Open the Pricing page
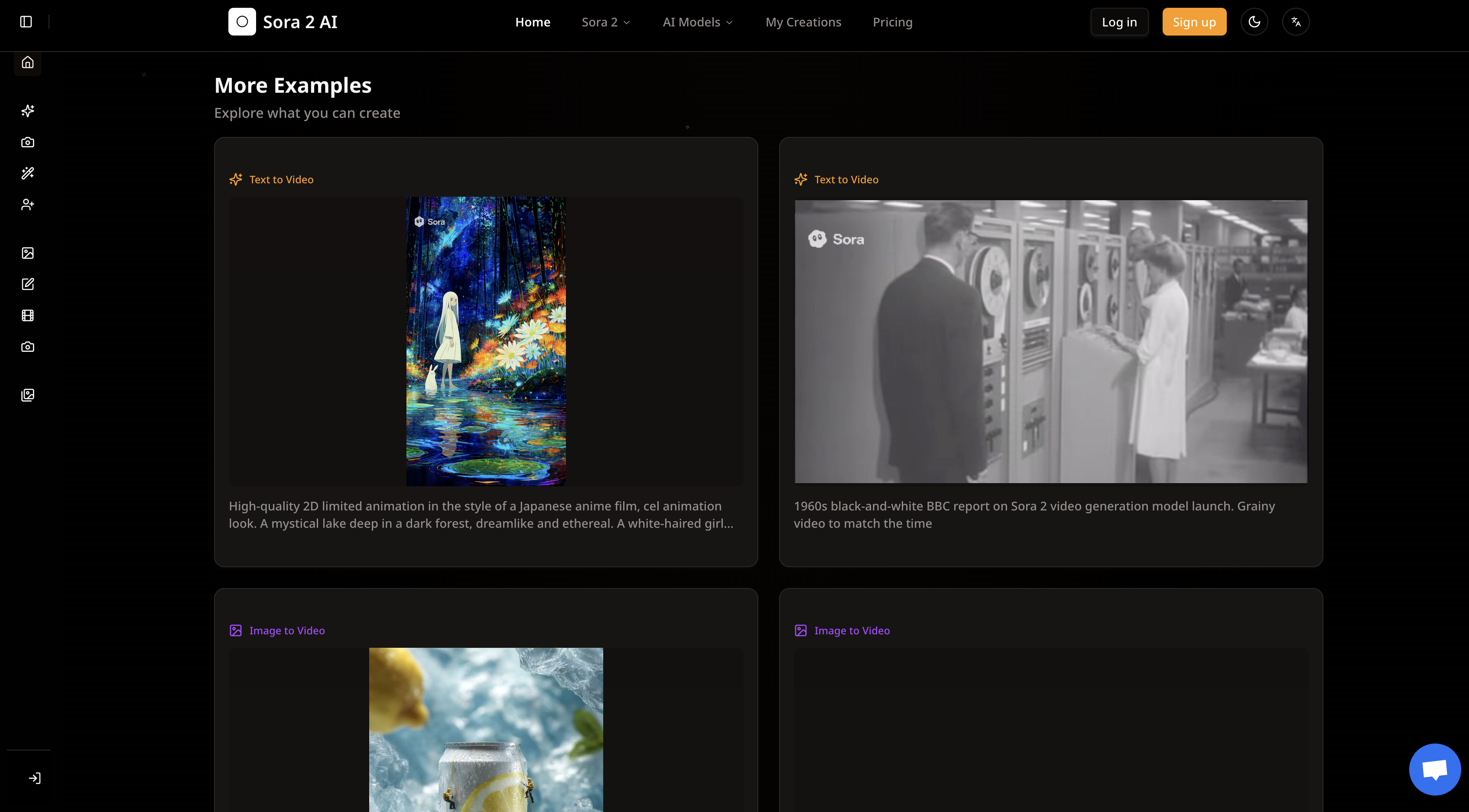The image size is (1469, 812). (892, 22)
